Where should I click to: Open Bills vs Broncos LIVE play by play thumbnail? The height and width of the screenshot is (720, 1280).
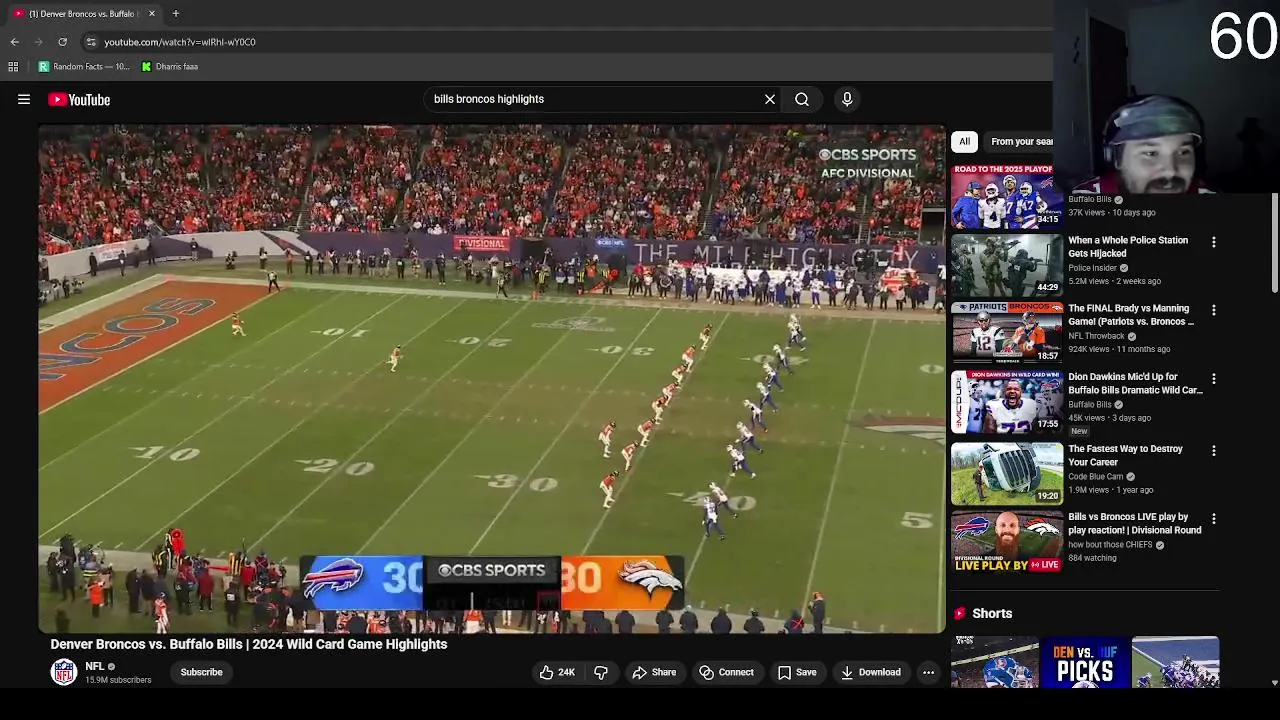1006,541
